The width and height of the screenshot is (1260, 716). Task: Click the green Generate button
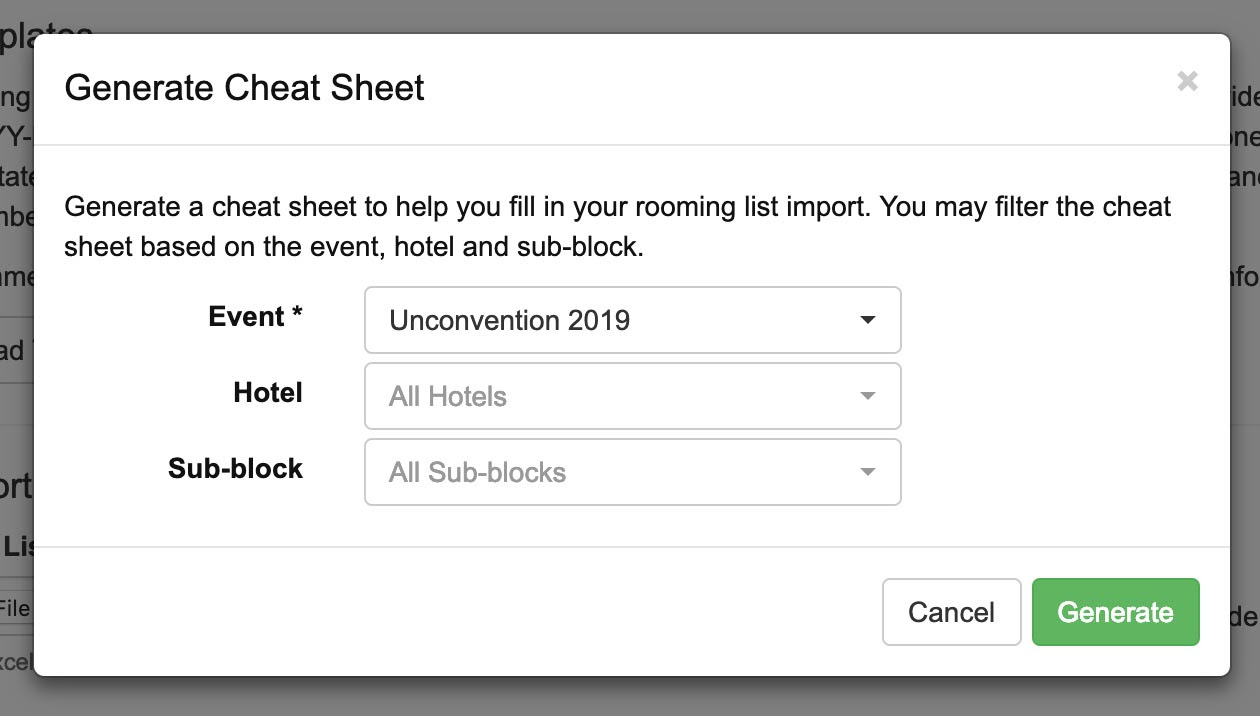click(x=1115, y=612)
